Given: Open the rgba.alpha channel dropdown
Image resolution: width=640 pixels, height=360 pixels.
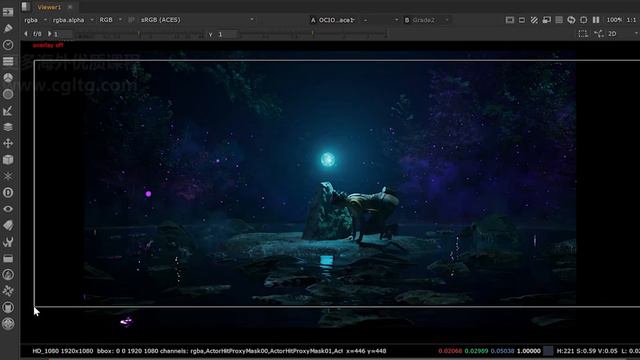Looking at the screenshot, I should [x=73, y=20].
